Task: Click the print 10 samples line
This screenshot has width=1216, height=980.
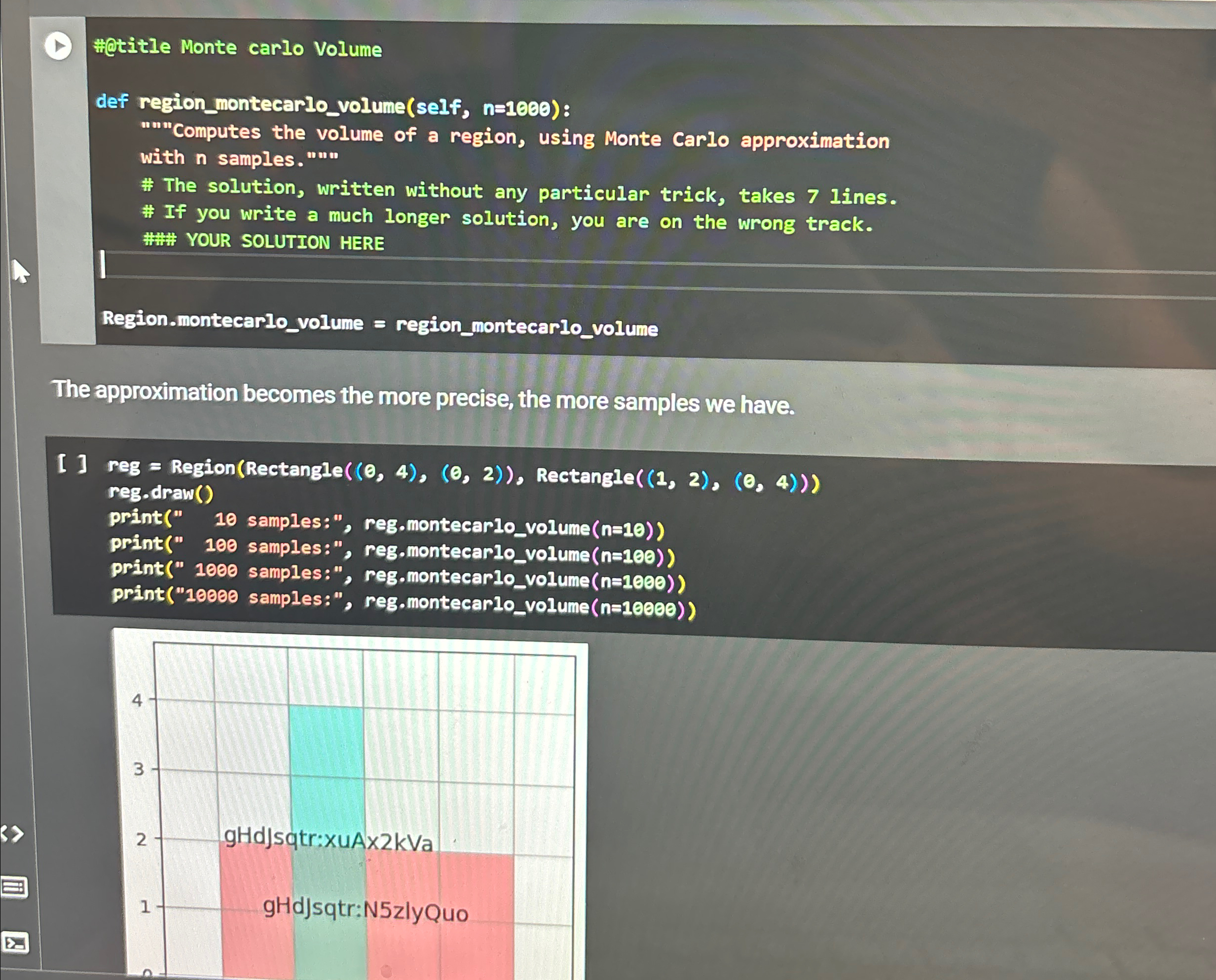Action: pos(387,523)
